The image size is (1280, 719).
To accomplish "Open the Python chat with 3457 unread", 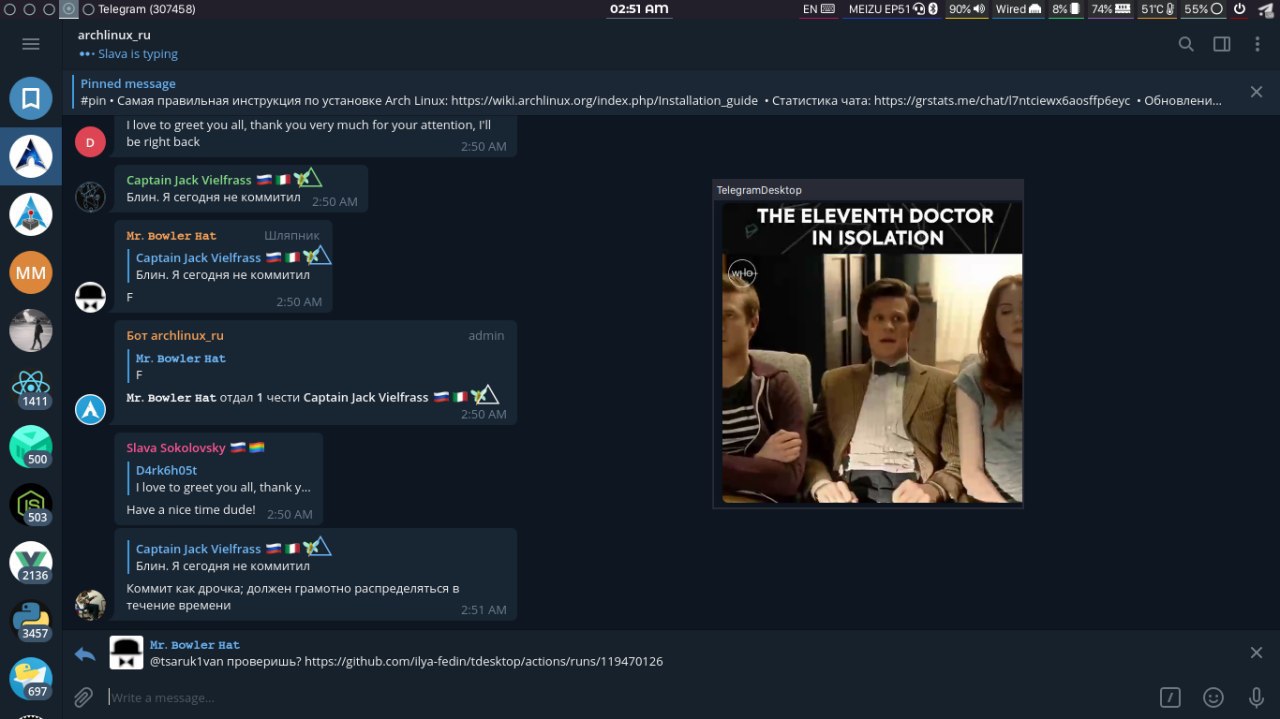I will tap(31, 620).
